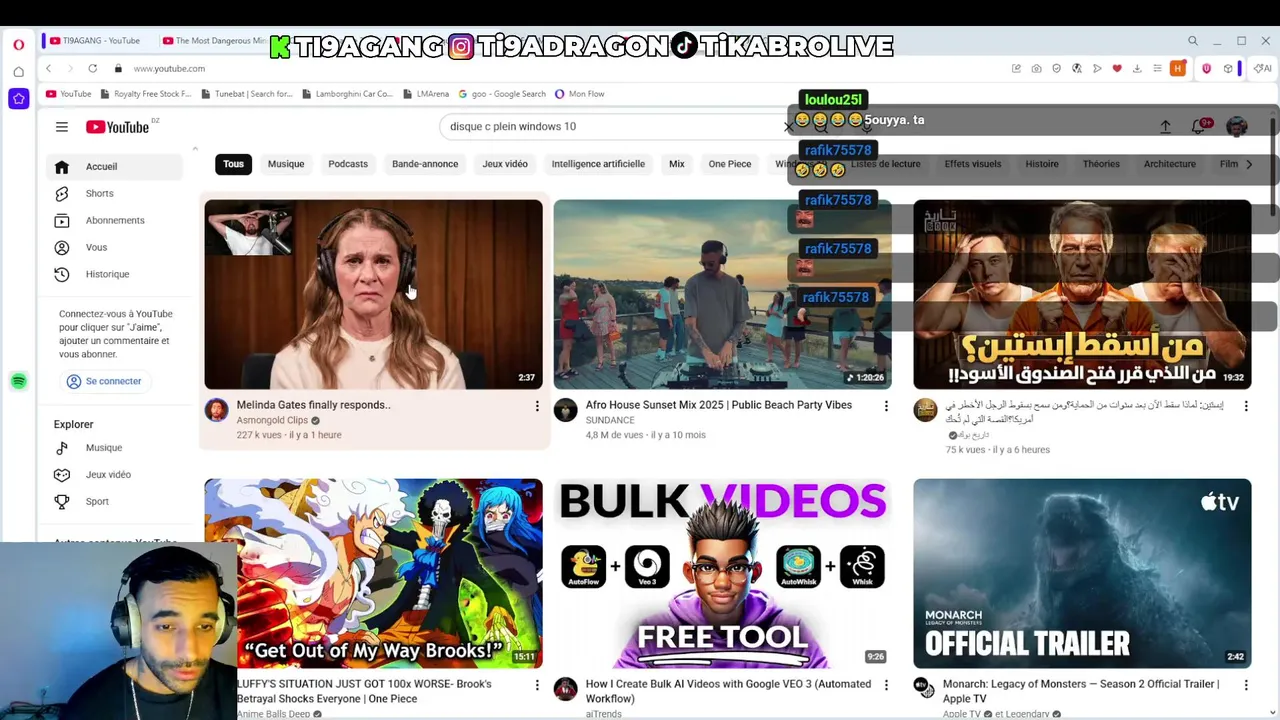Select the Mix filter chip
The height and width of the screenshot is (720, 1280).
coord(677,164)
